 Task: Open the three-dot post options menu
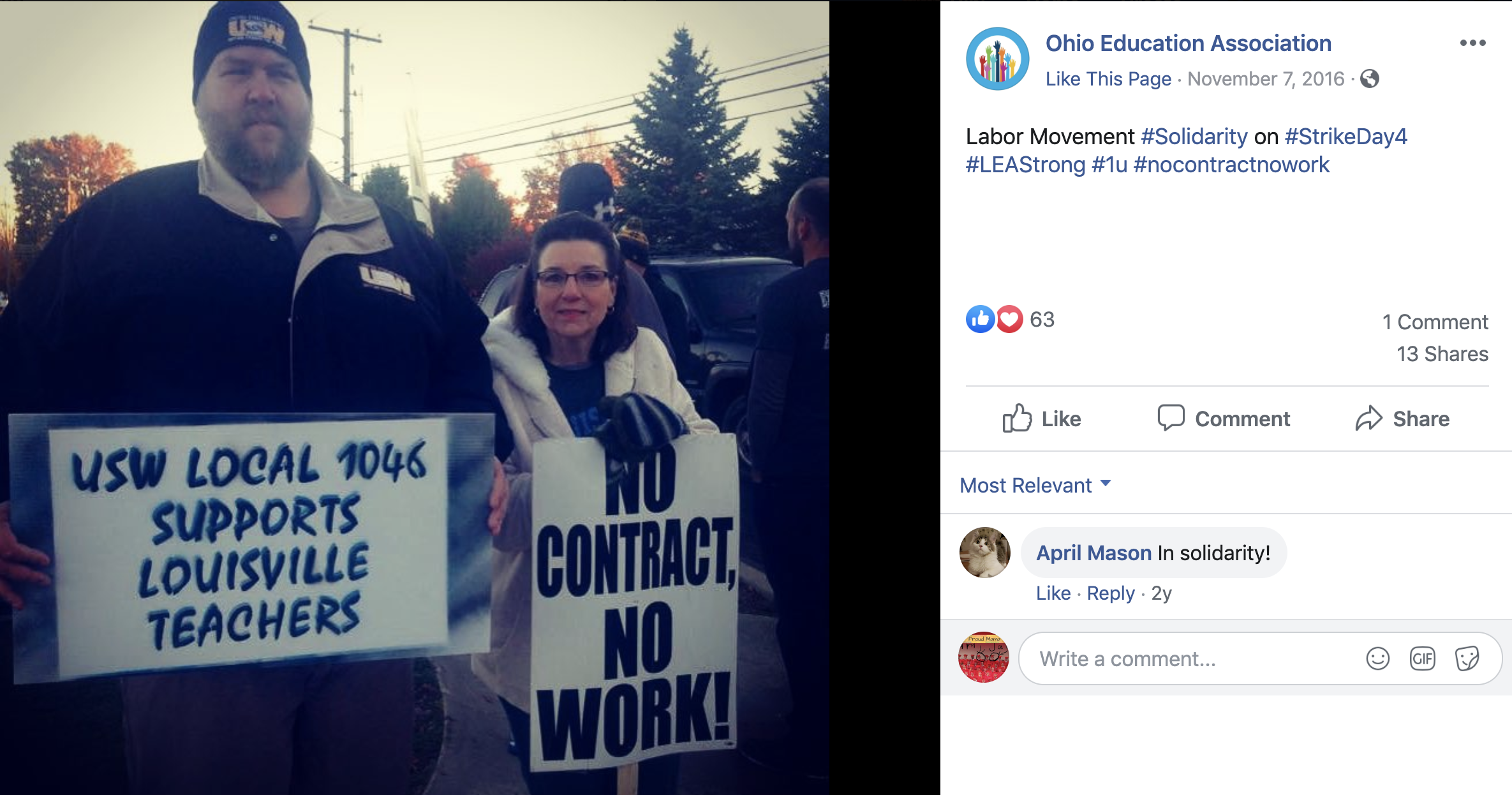click(1472, 43)
